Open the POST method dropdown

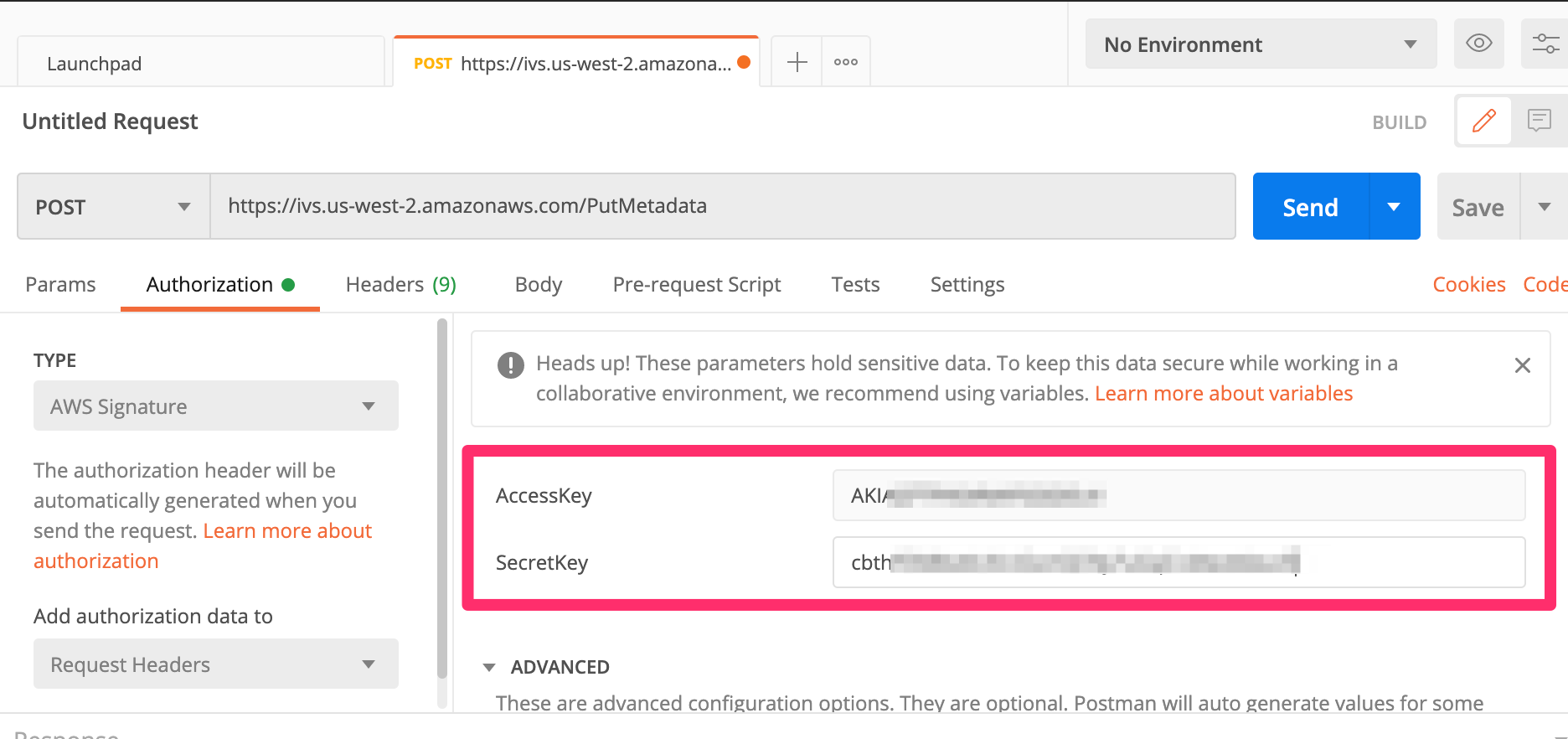[x=114, y=207]
